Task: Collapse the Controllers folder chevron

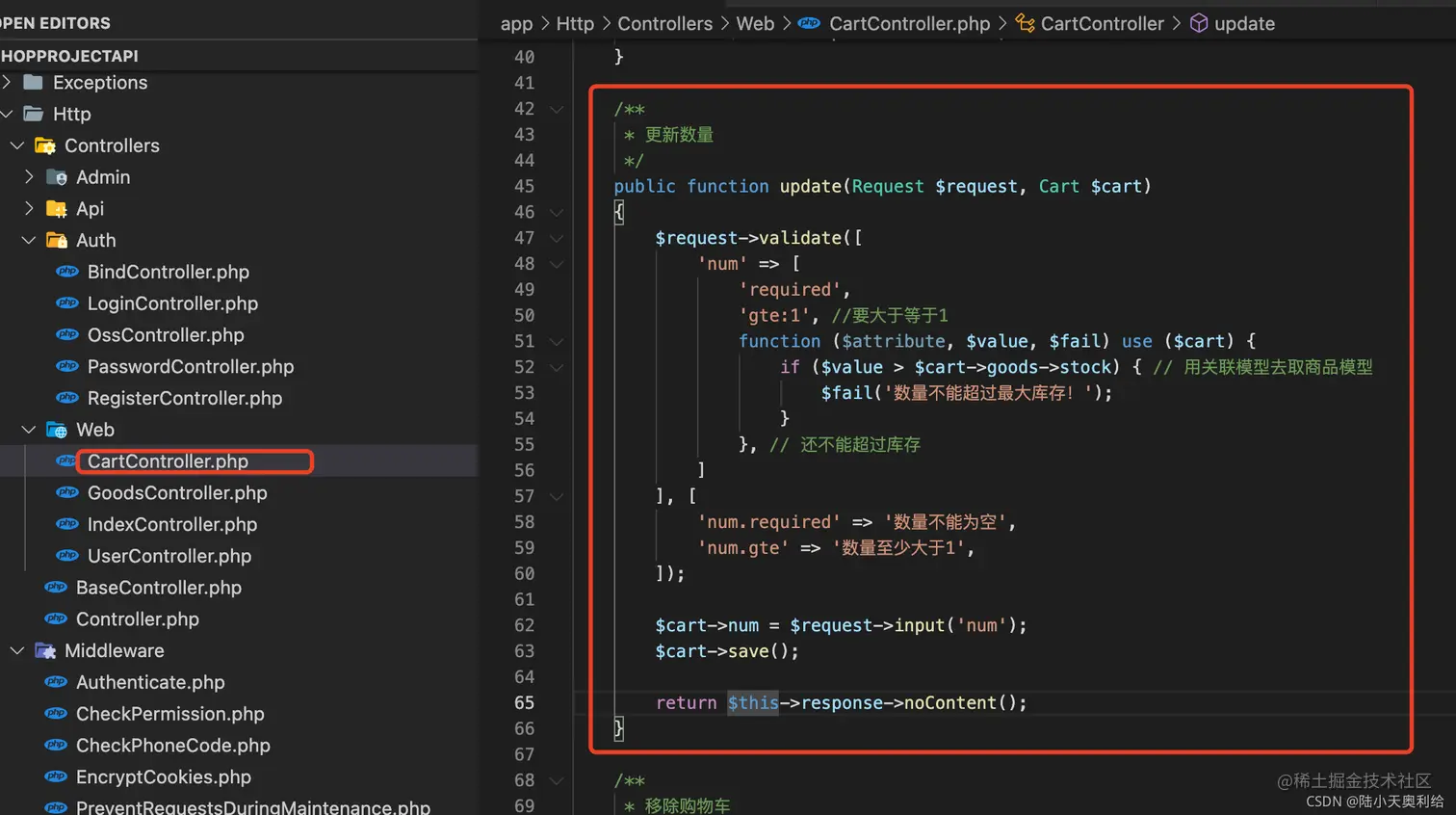Action: pyautogui.click(x=17, y=145)
